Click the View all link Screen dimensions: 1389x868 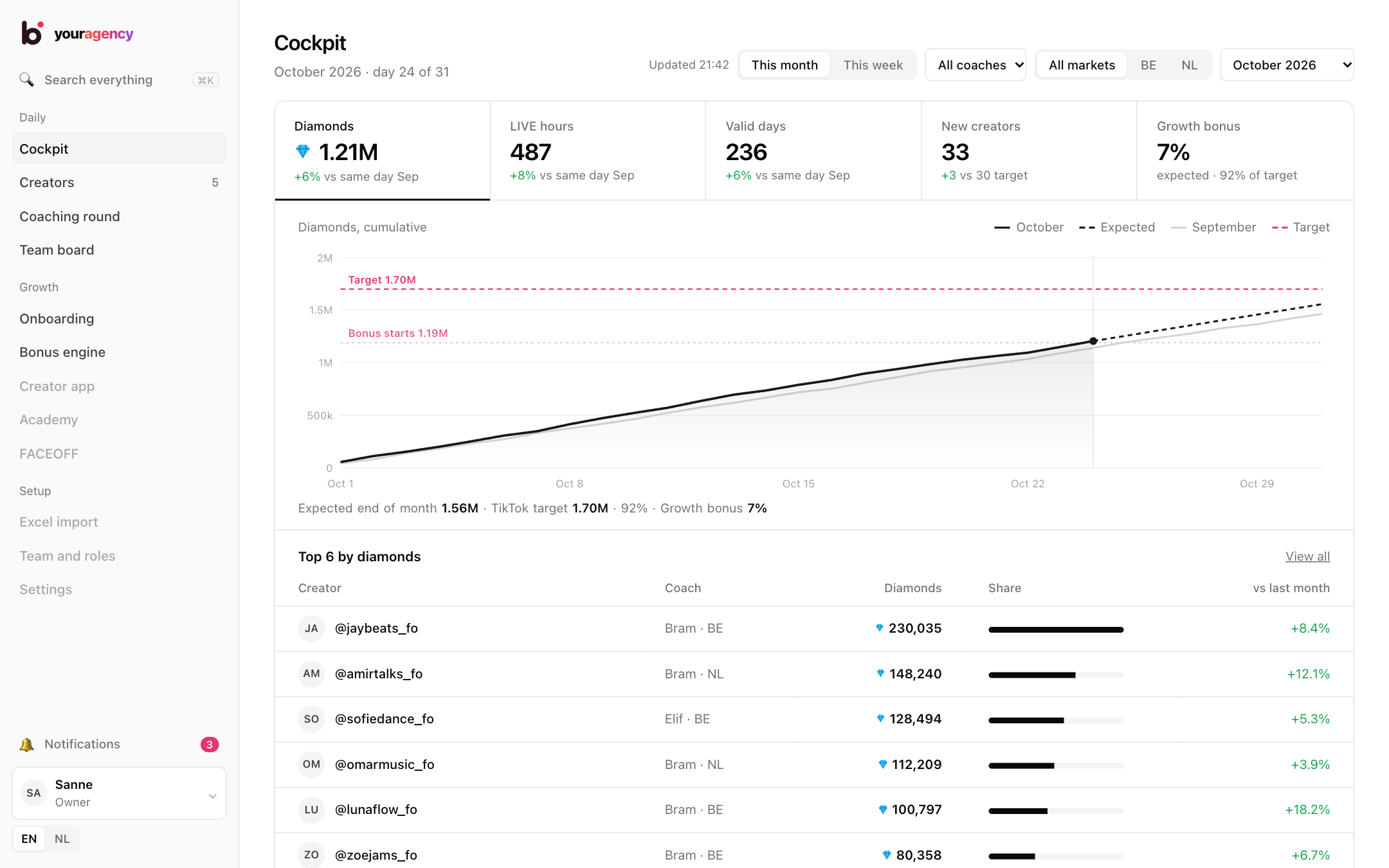[1307, 557]
